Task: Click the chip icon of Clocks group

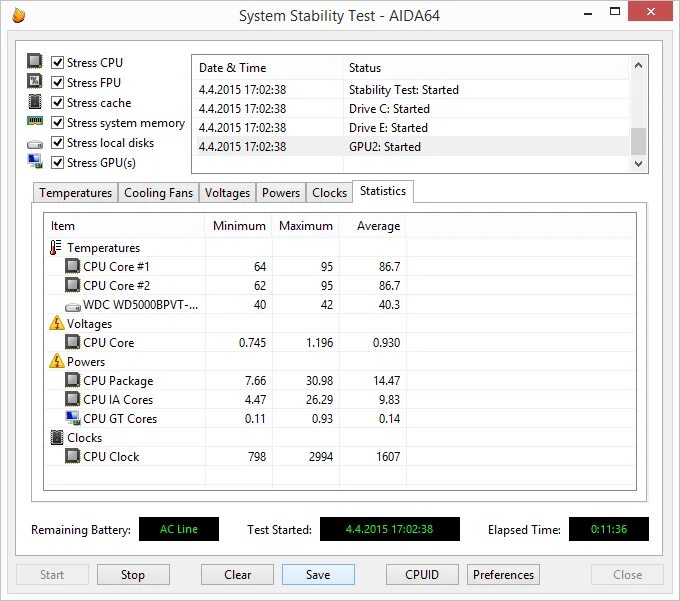Action: [x=57, y=437]
